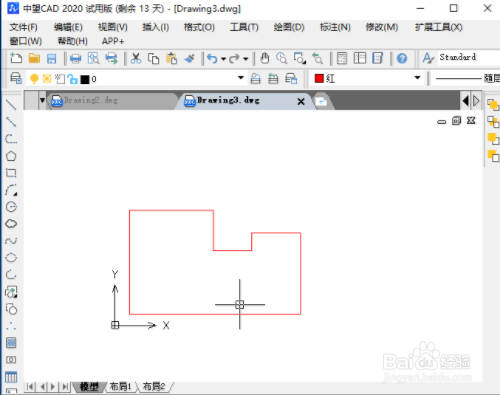Open the 绘图(D) menu

[x=289, y=27]
